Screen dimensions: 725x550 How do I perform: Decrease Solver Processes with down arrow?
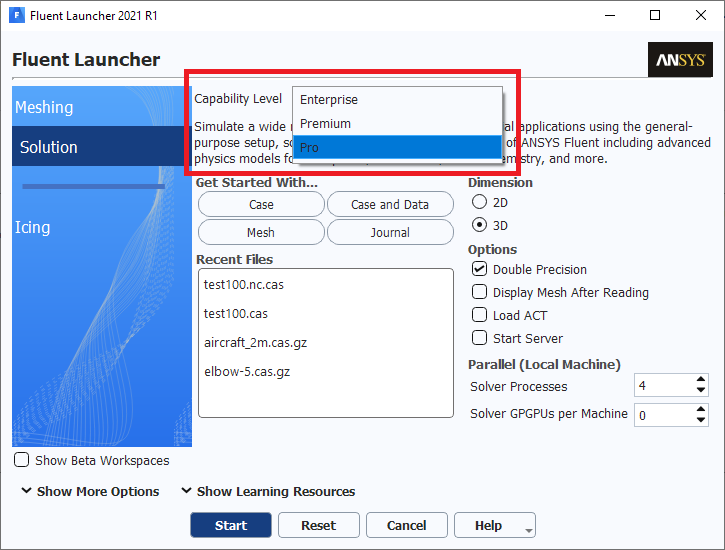click(x=701, y=390)
